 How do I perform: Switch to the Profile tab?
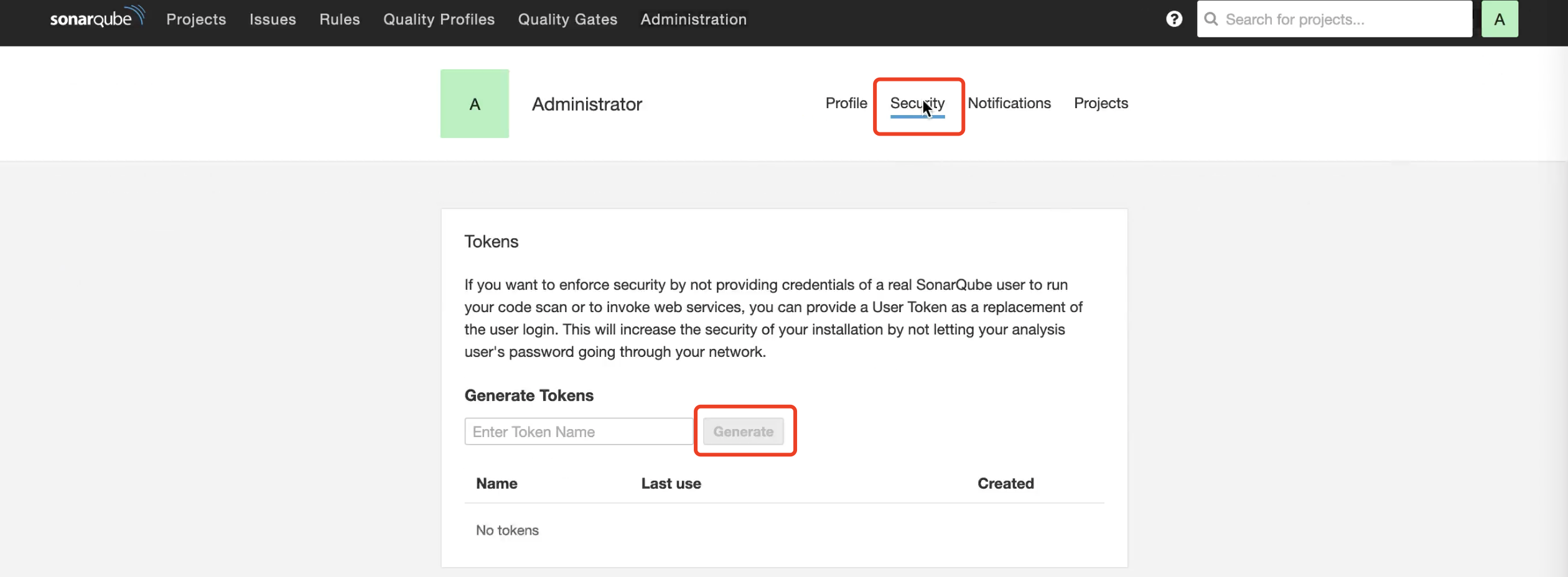[x=846, y=103]
